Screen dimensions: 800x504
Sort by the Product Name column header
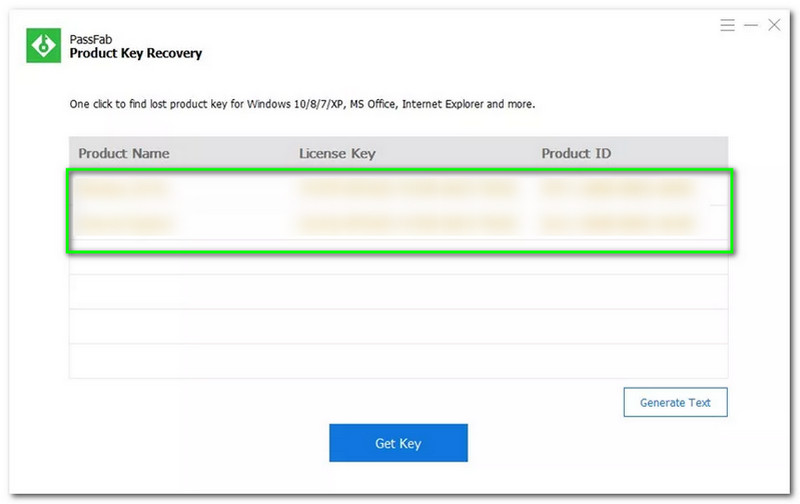124,153
